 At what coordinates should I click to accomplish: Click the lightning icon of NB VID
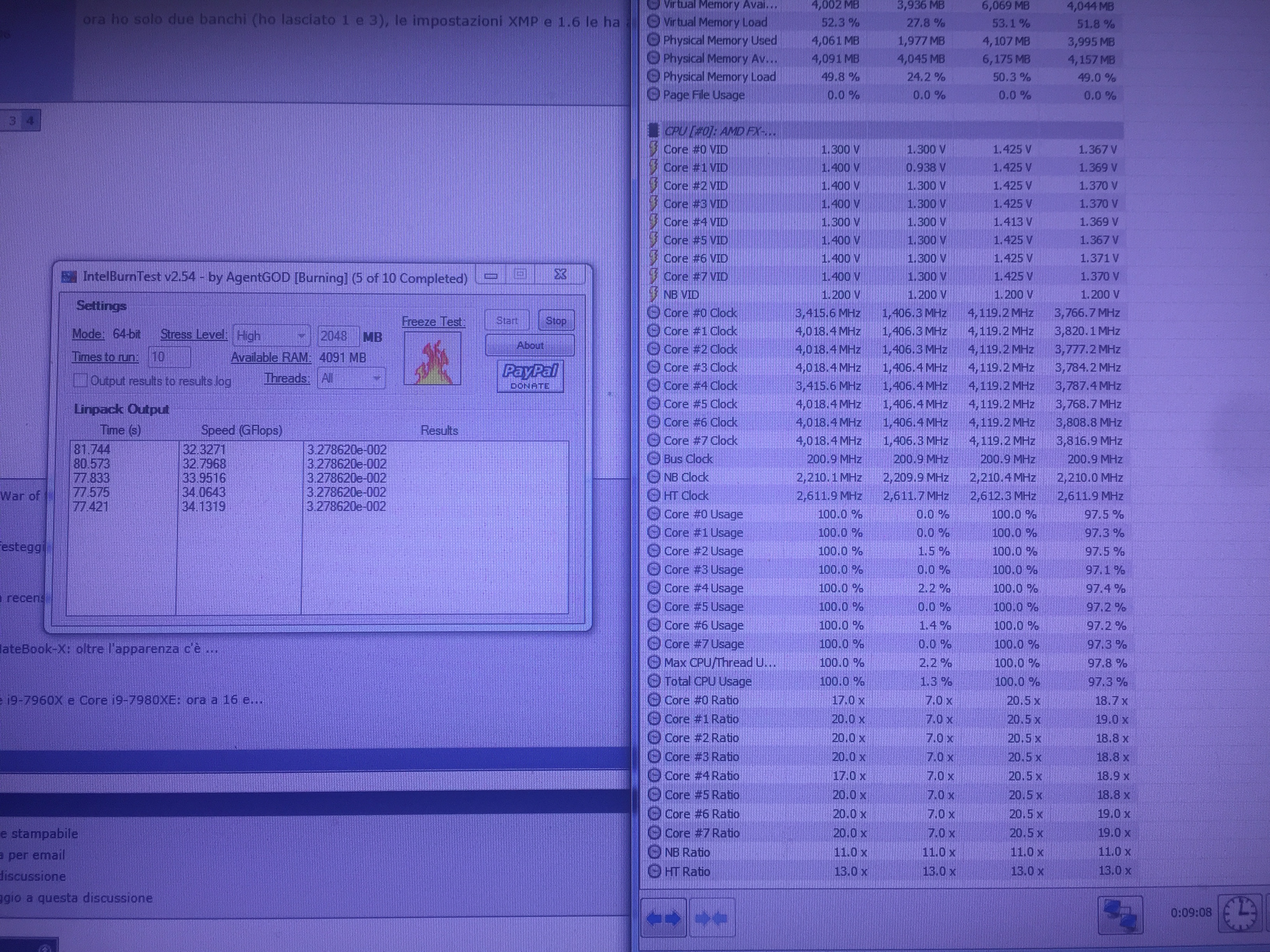[x=653, y=294]
